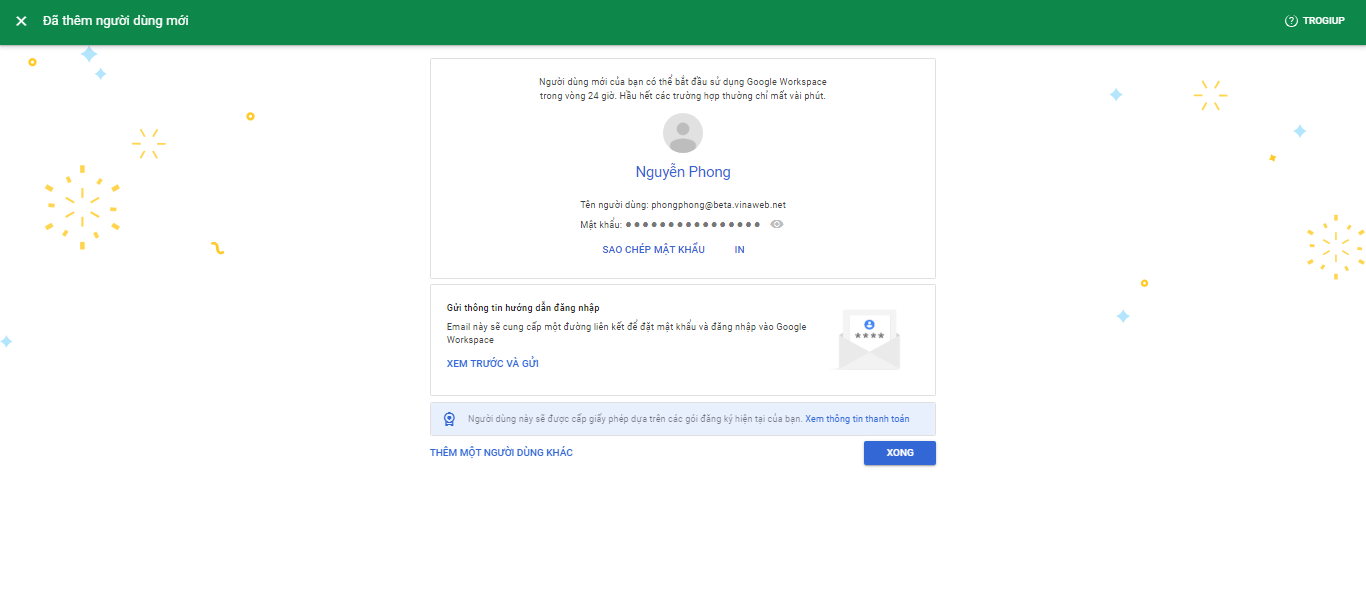The image size is (1366, 600).
Task: Click the license badge icon in banner
Action: 449,419
